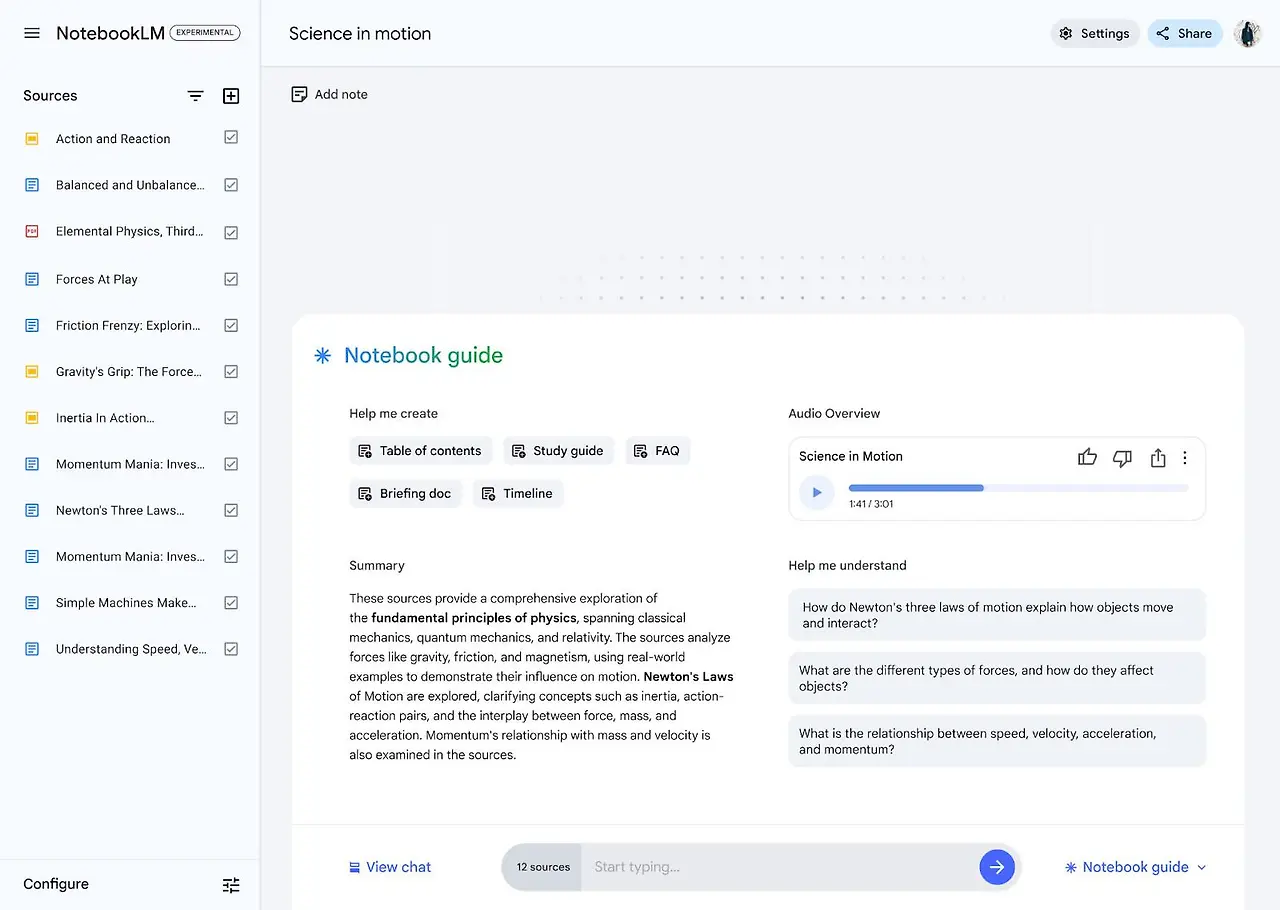Uncheck the Action and Reaction source
Image resolution: width=1280 pixels, height=910 pixels.
pos(231,138)
